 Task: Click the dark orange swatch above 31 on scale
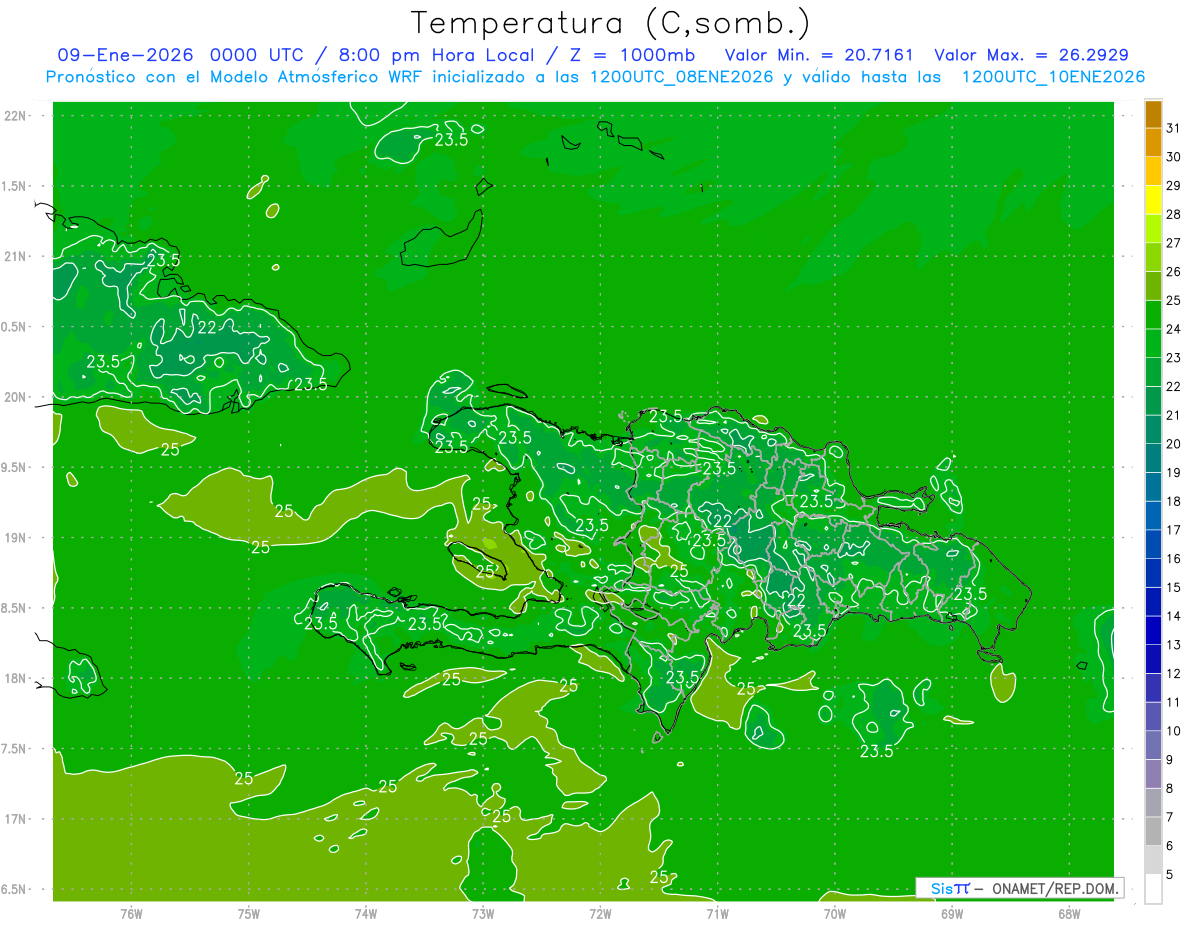point(1153,114)
